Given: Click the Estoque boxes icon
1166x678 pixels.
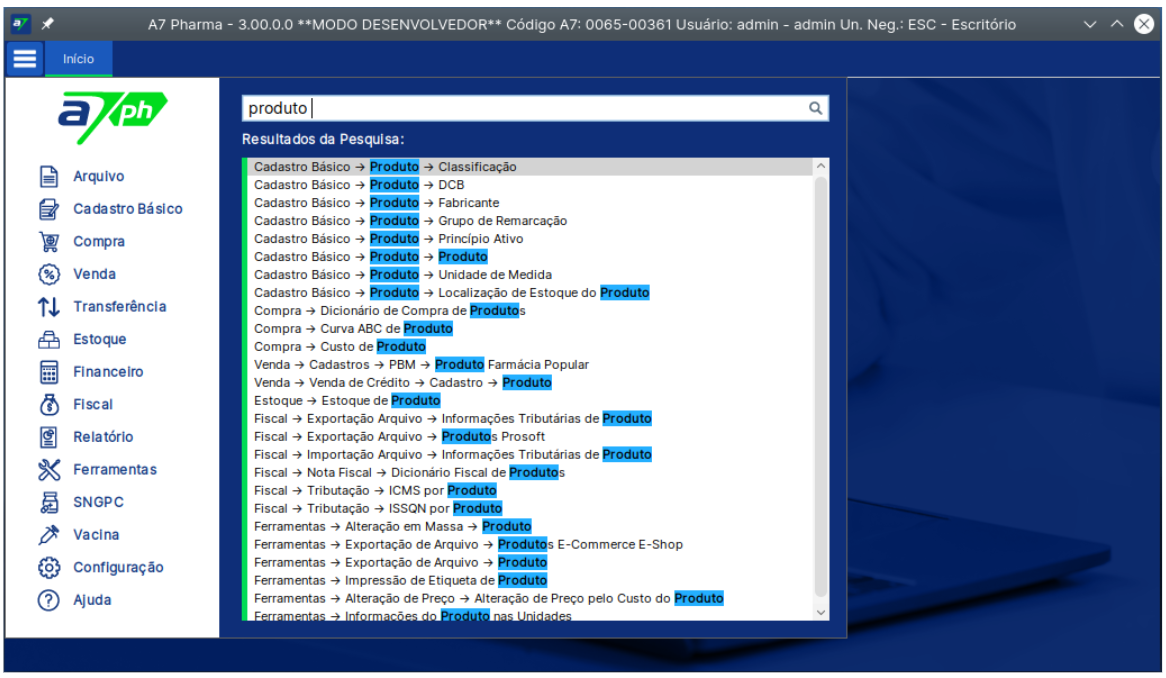Looking at the screenshot, I should coord(49,339).
